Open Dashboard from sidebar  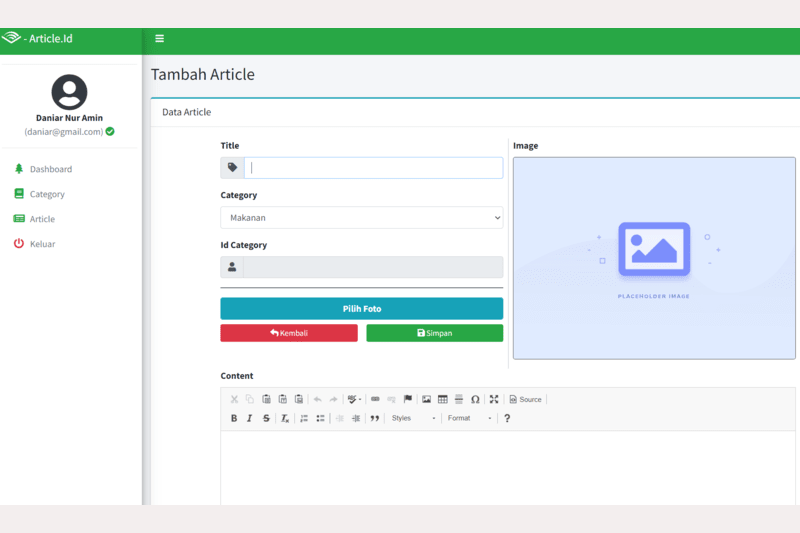(x=50, y=169)
